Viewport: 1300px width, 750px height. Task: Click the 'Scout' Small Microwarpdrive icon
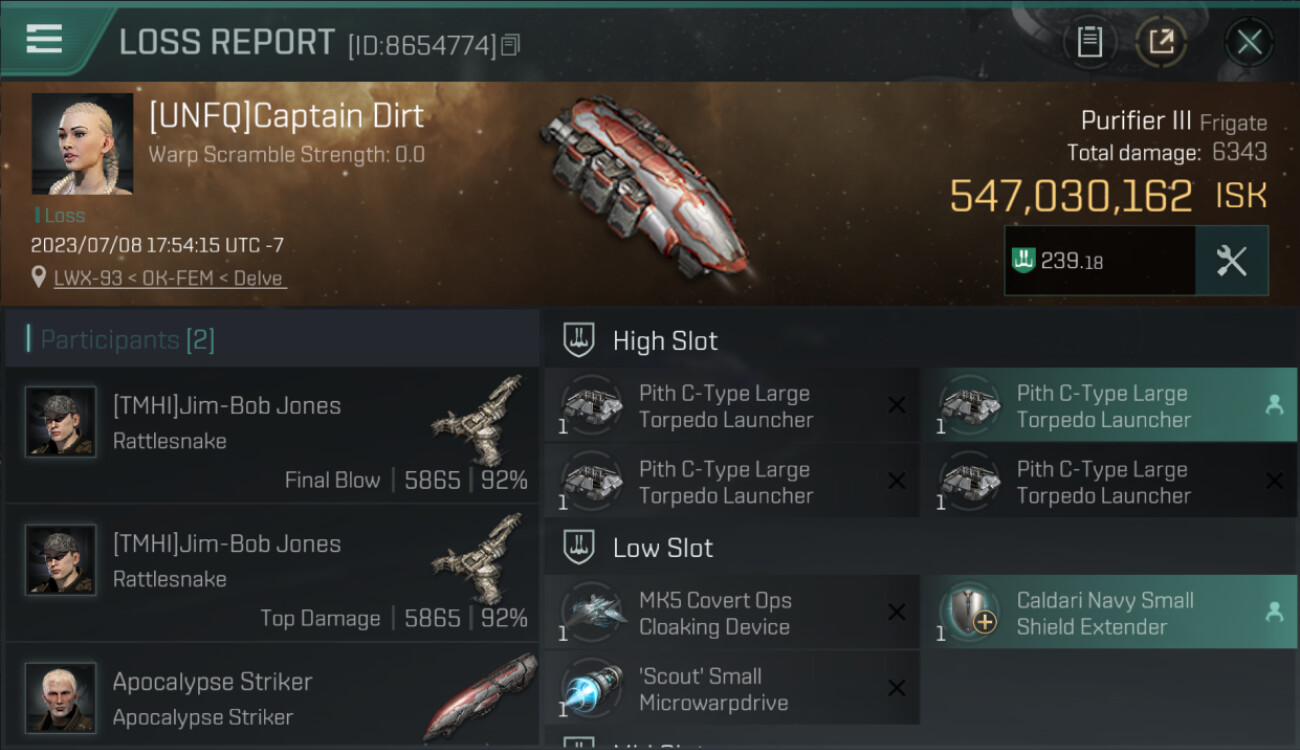[x=592, y=689]
